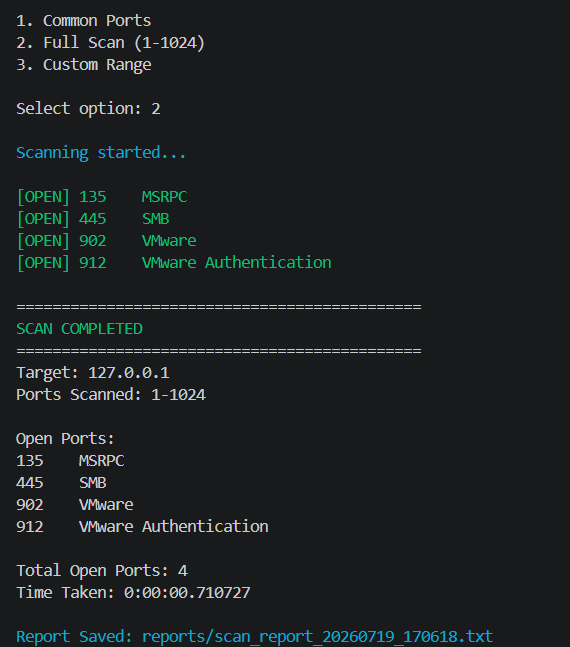Click the open port 135 MSRPC line
The width and height of the screenshot is (570, 647).
pos(102,197)
